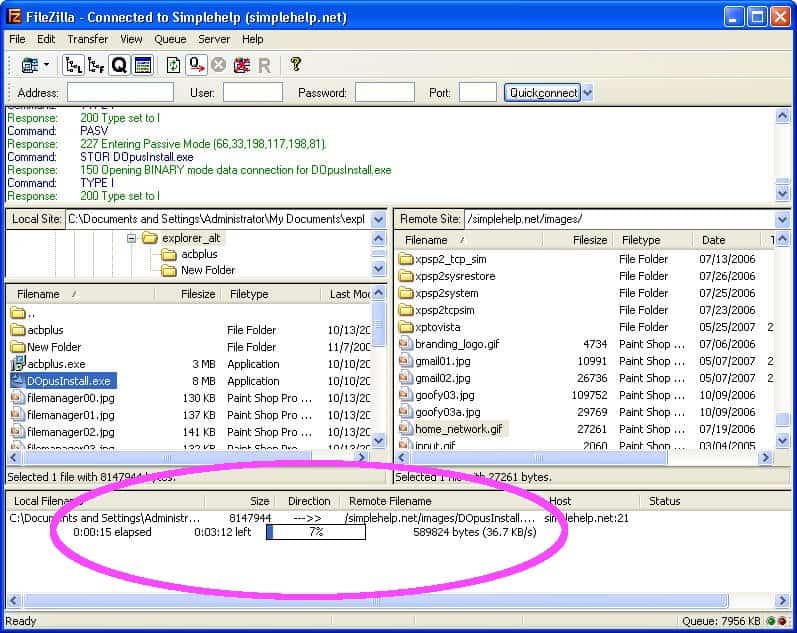
Task: Click the Port input field
Action: click(477, 93)
